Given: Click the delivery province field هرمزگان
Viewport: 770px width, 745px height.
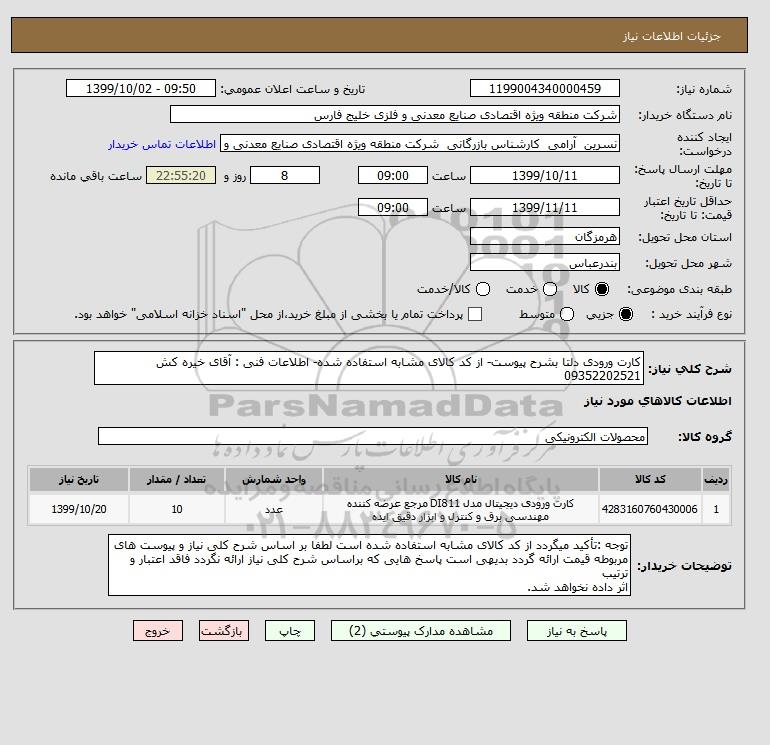Looking at the screenshot, I should click(545, 237).
